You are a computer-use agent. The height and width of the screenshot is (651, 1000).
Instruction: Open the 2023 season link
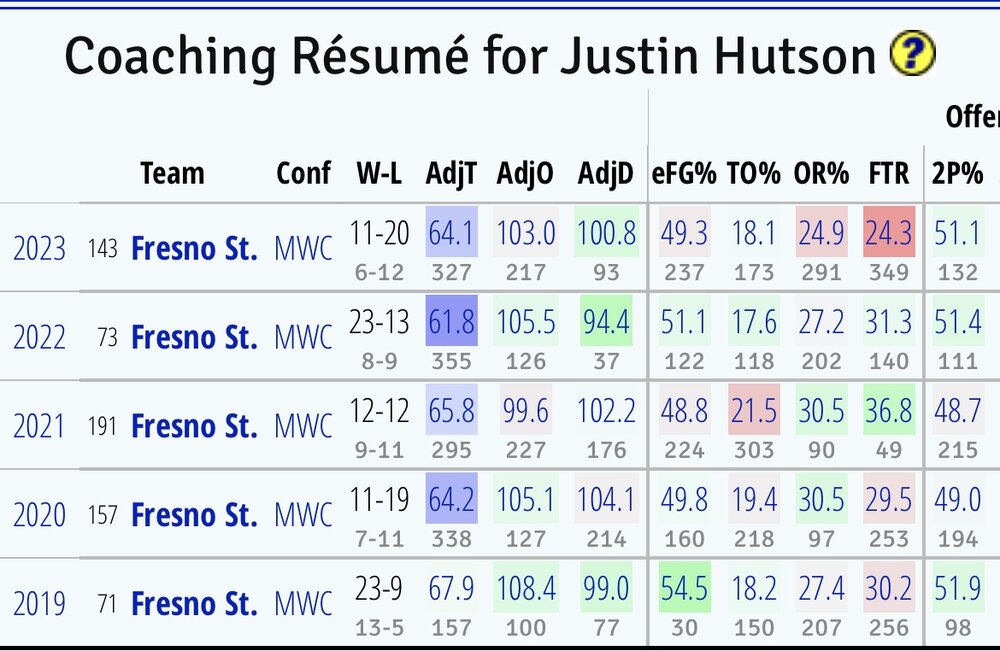click(x=39, y=249)
